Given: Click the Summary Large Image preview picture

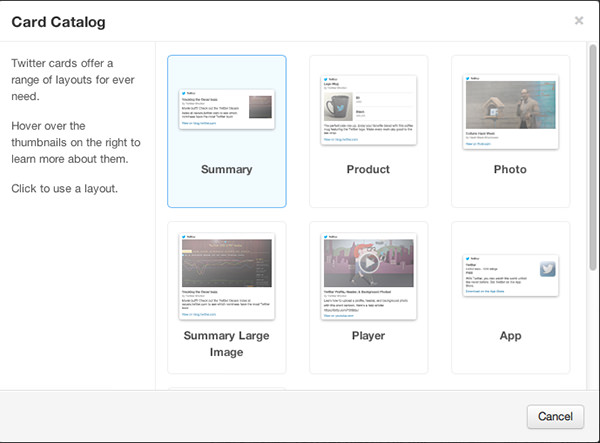Looking at the screenshot, I should pyautogui.click(x=227, y=265).
